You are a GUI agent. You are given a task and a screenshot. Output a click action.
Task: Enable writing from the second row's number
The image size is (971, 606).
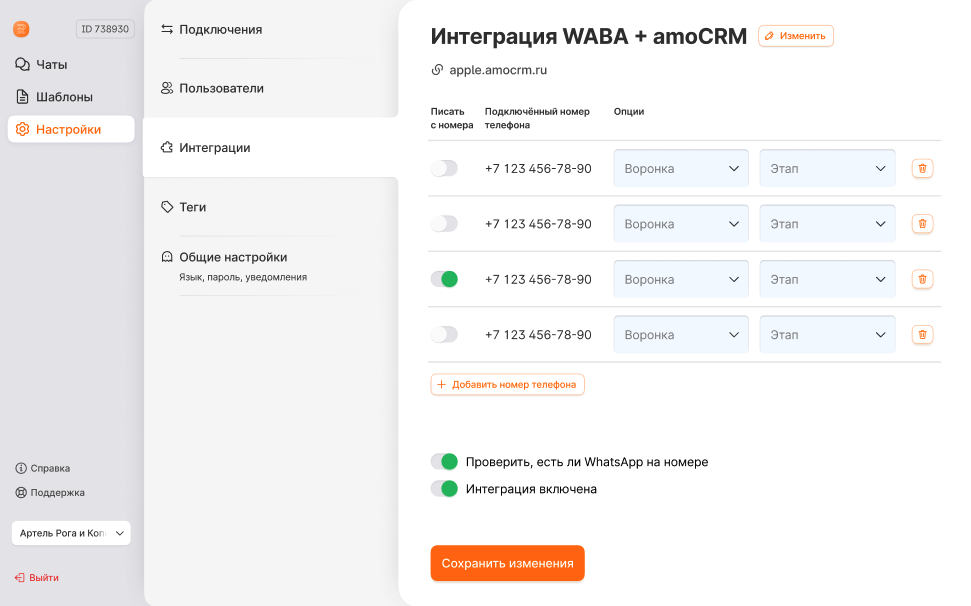(x=444, y=223)
